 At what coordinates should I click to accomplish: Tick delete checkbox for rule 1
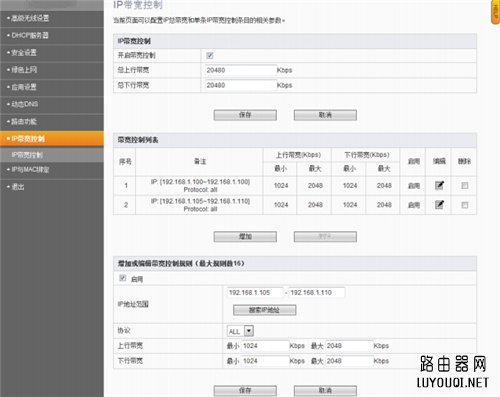pyautogui.click(x=465, y=185)
